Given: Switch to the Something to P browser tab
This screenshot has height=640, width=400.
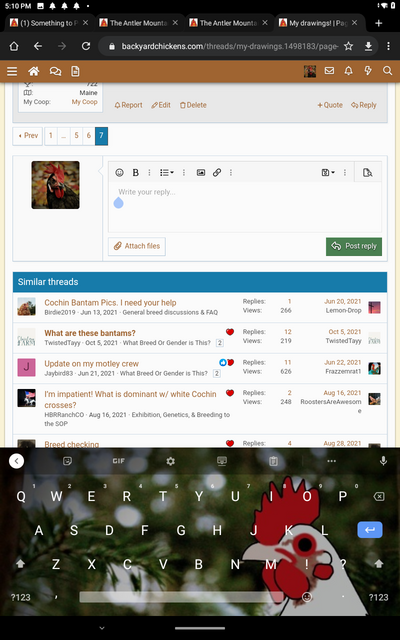Looking at the screenshot, I should (x=49, y=23).
